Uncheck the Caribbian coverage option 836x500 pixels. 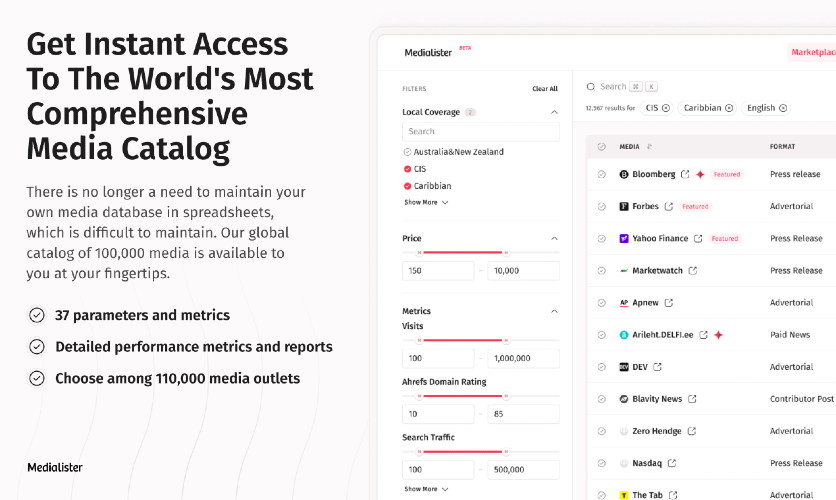point(407,186)
